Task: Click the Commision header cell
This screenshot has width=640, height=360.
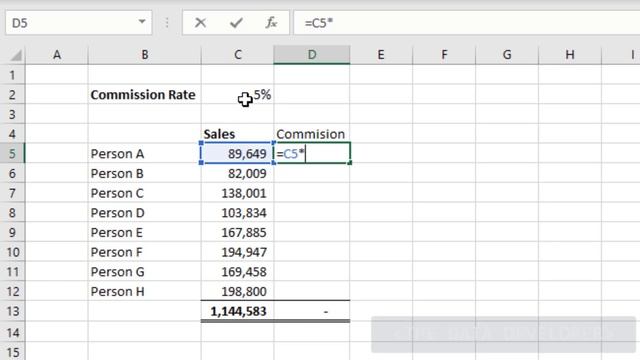Action: coord(312,134)
